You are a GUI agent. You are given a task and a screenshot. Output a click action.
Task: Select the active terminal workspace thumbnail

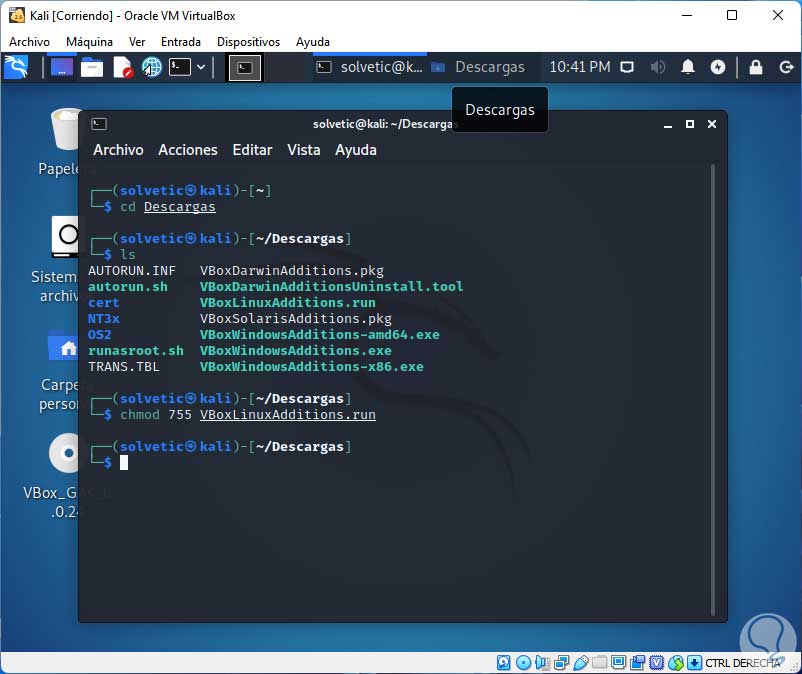pos(244,68)
